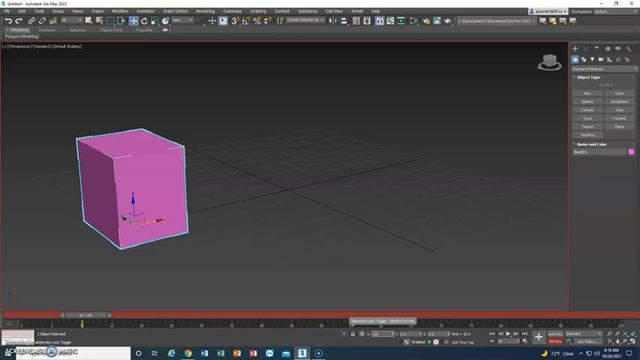The image size is (640, 360).
Task: Open the reference coordinate system dropdown
Action: pos(182,20)
